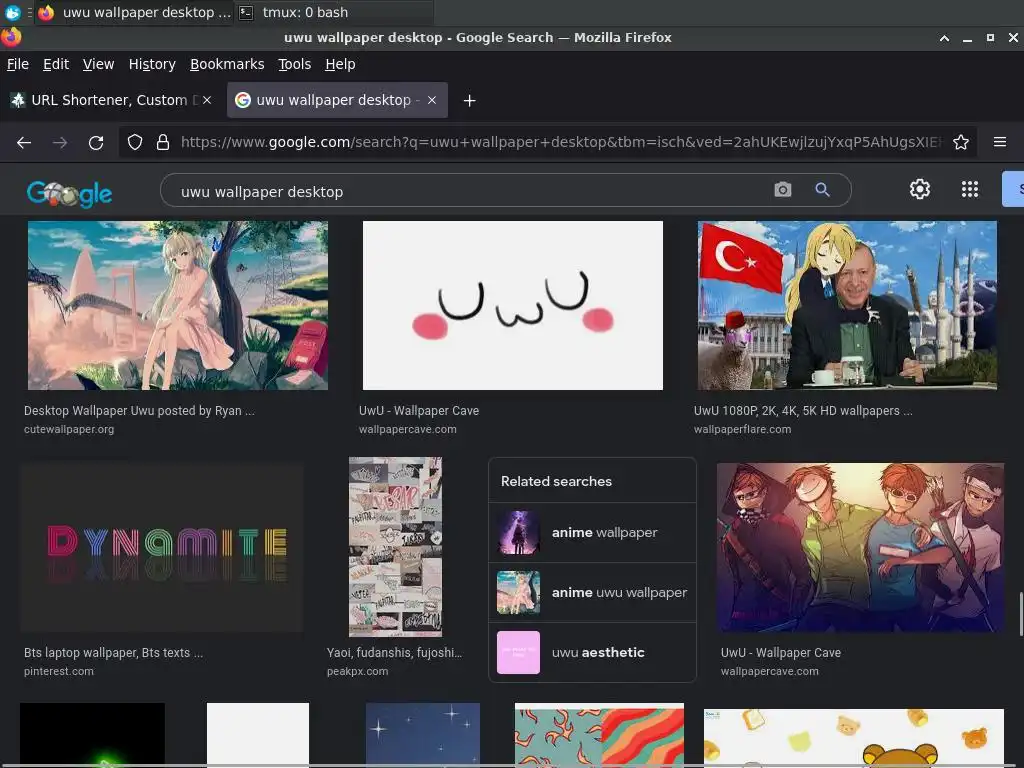Visit peakpx.com source link

(357, 671)
